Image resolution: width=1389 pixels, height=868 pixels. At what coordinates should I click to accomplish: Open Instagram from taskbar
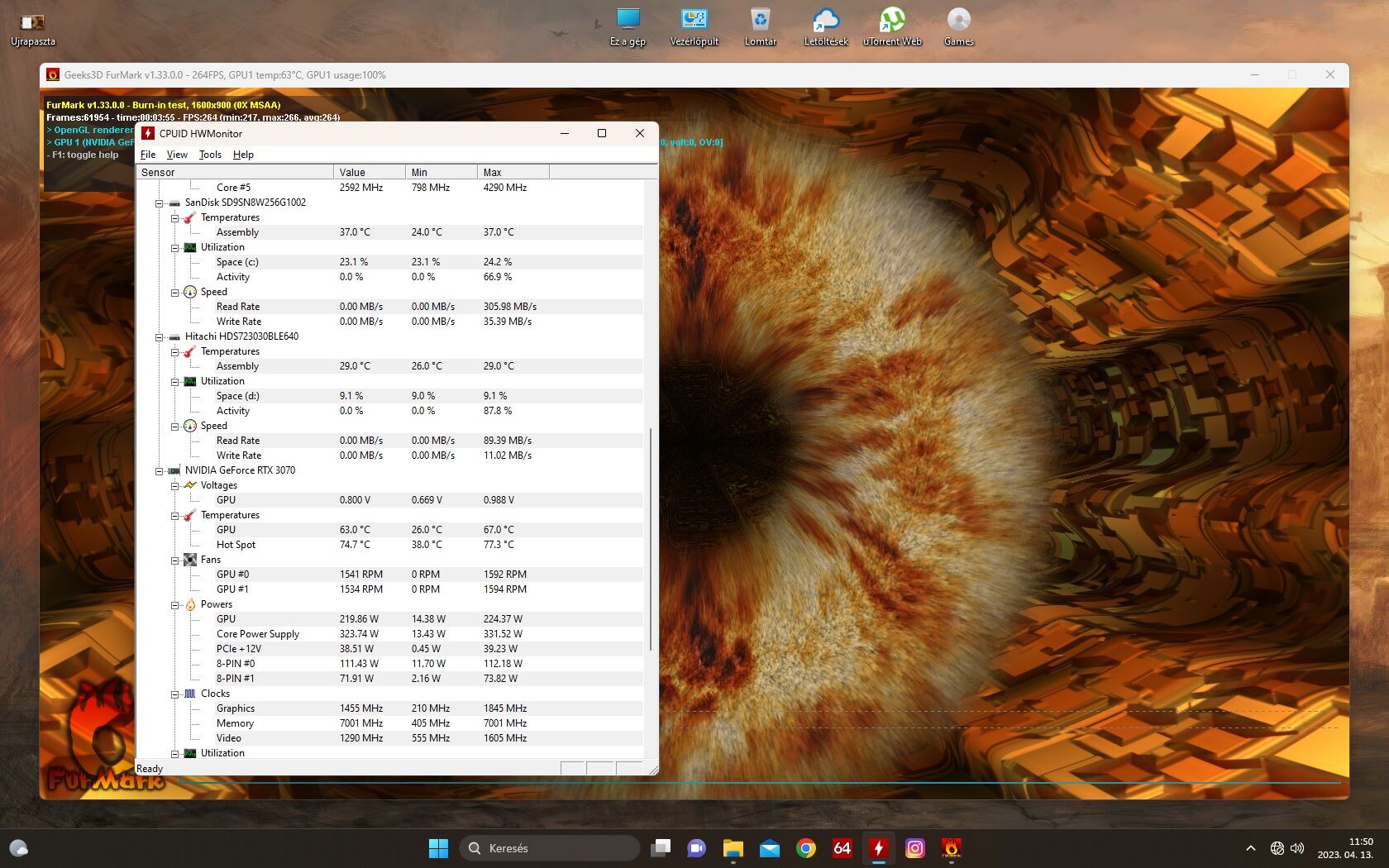coord(915,848)
